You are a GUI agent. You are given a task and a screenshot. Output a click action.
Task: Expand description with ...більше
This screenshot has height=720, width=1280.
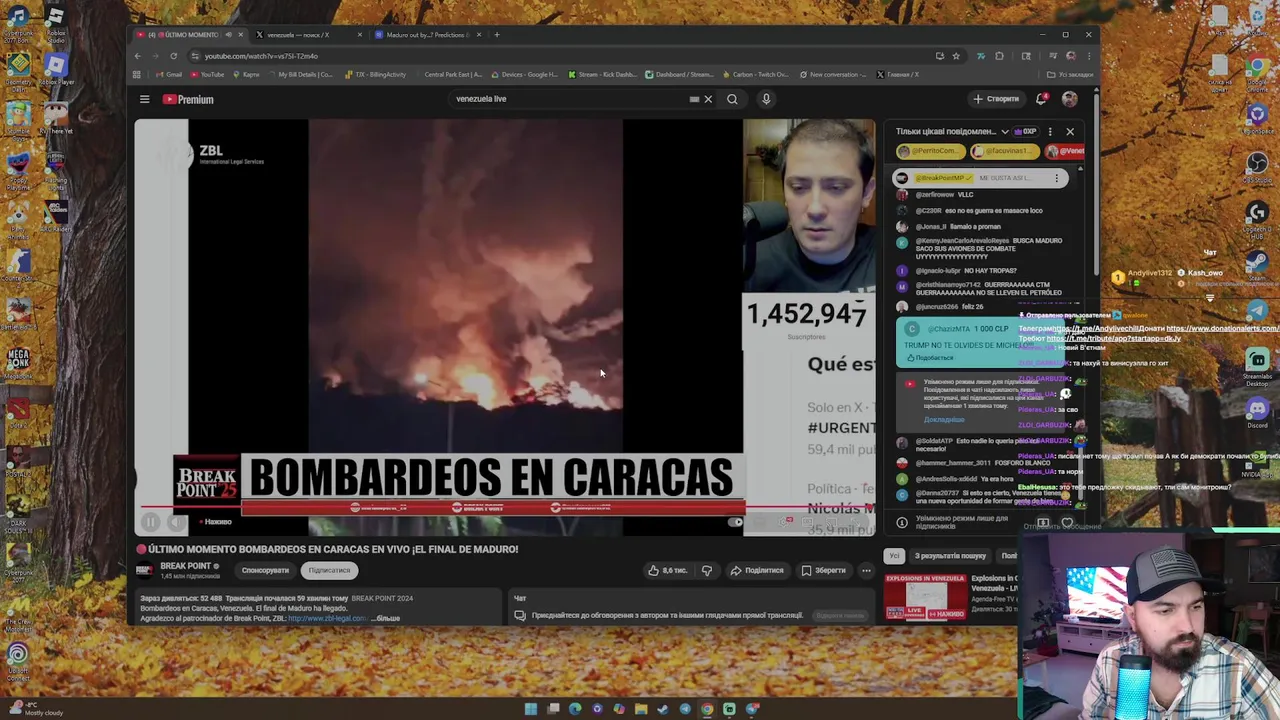click(x=386, y=618)
